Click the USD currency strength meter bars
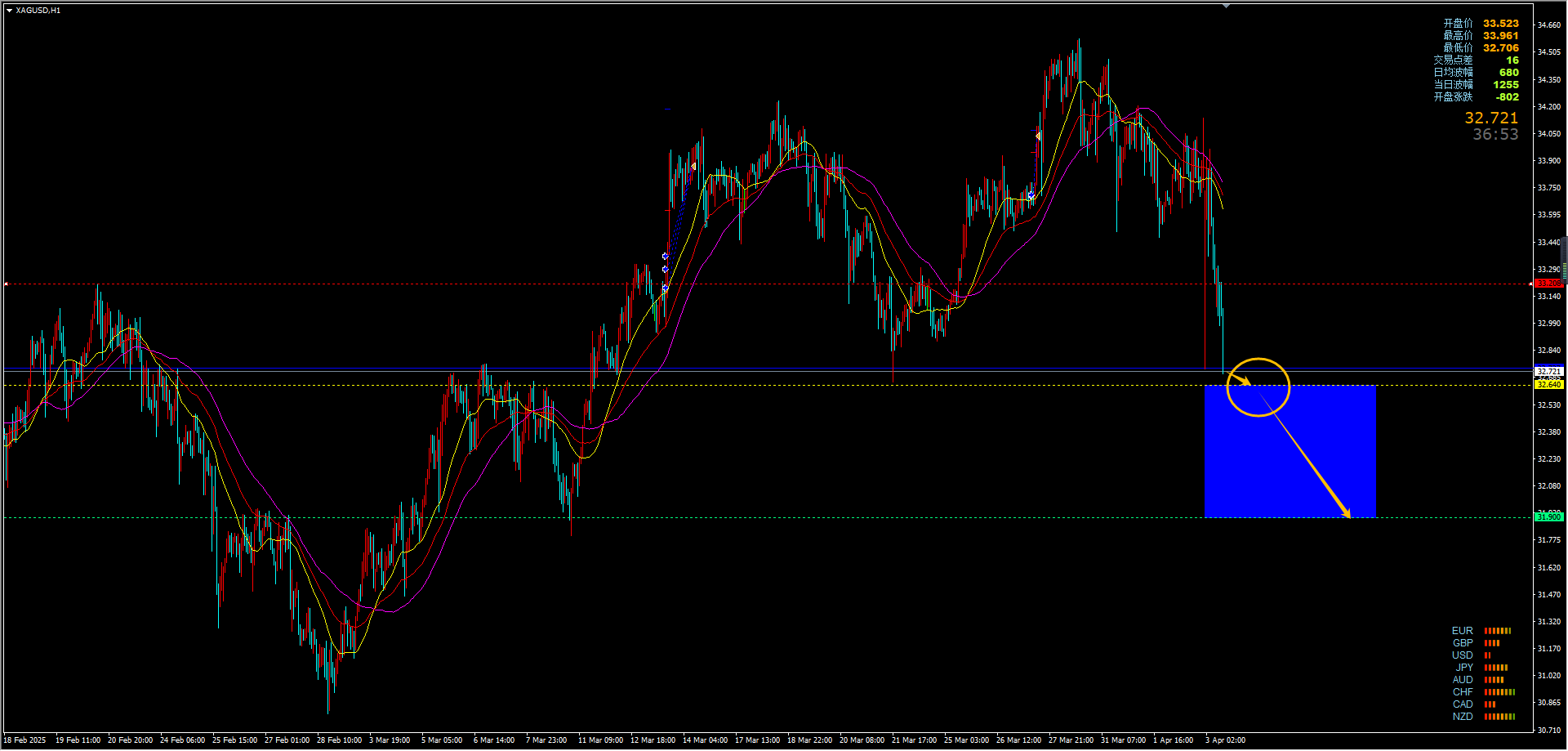Viewport: 1568px width, 751px height. 1487,655
